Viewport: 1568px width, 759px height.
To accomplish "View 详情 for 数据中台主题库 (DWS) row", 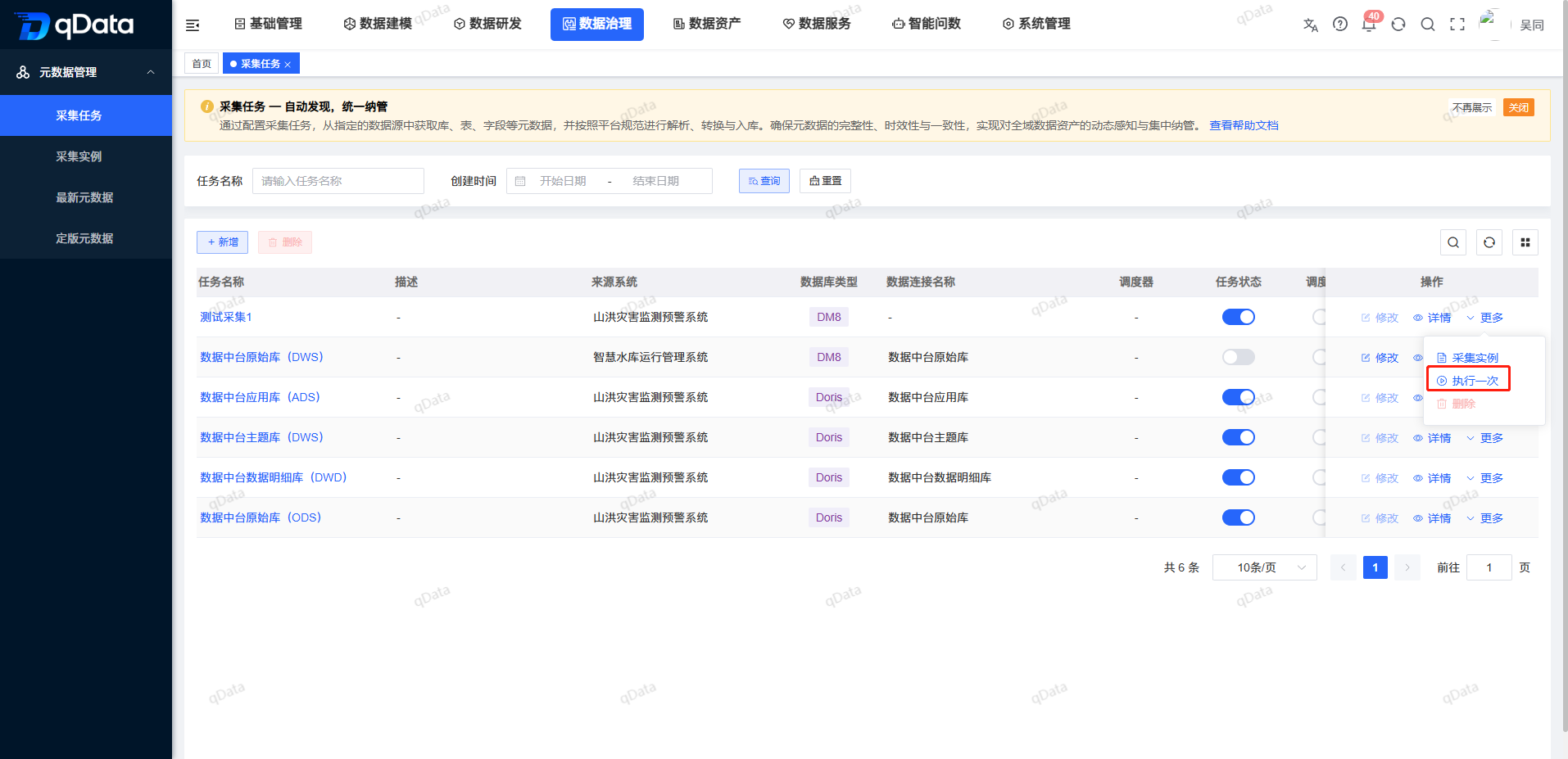I will pyautogui.click(x=1432, y=438).
